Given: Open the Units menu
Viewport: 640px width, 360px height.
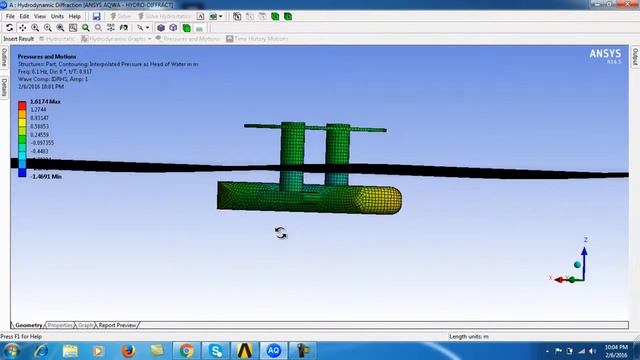Looking at the screenshot, I should coord(57,16).
